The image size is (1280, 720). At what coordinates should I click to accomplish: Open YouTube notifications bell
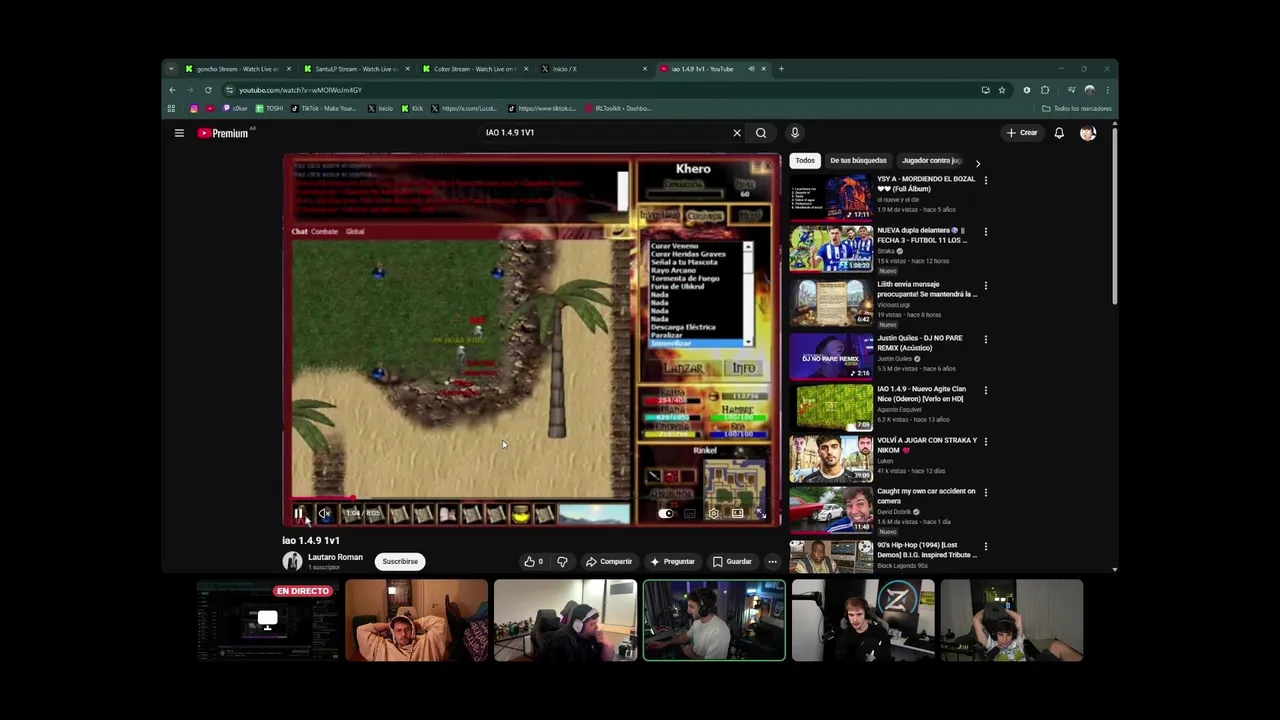[1059, 133]
